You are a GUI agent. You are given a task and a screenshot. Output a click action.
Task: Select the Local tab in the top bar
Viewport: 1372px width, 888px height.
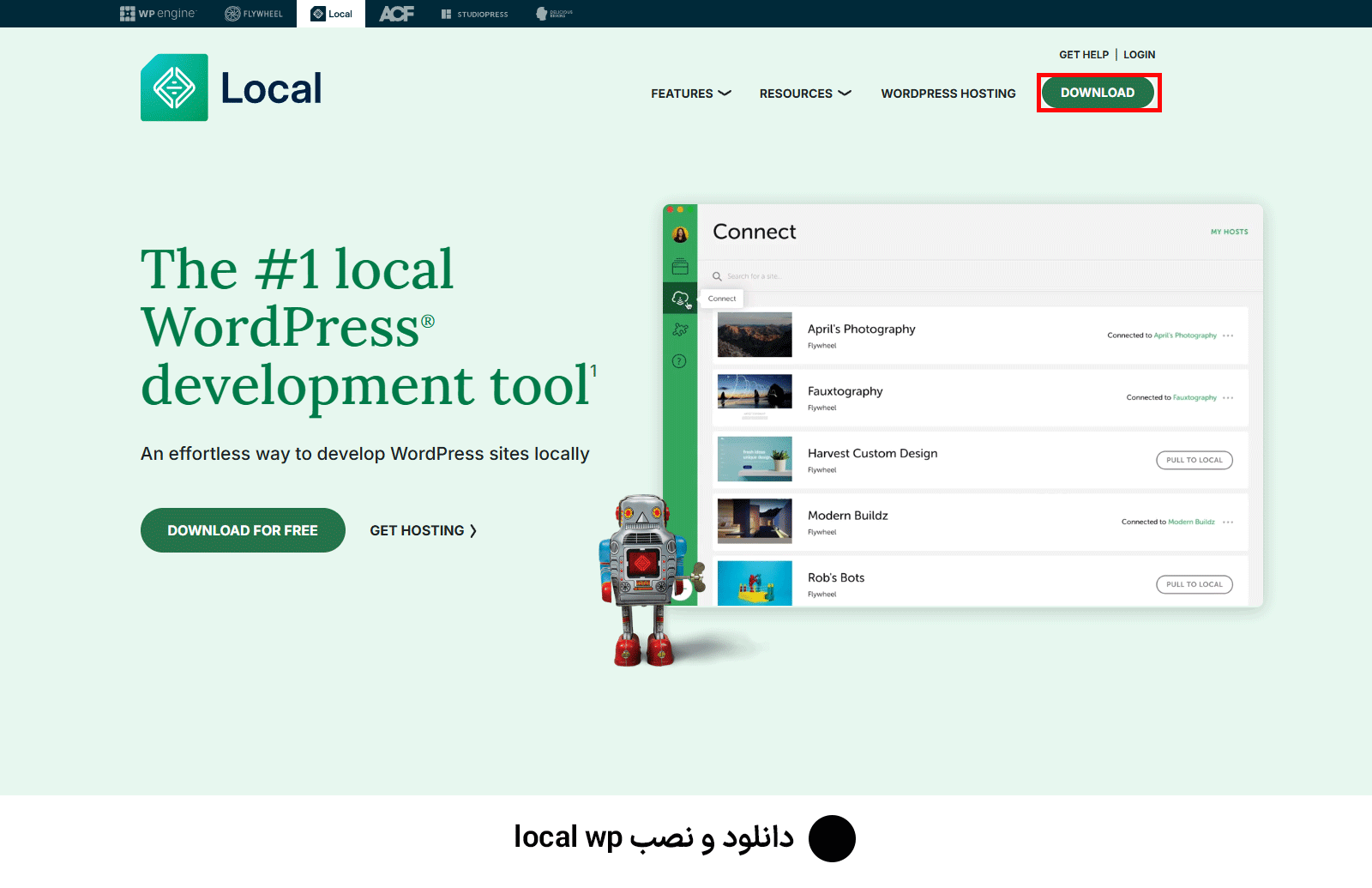[331, 14]
